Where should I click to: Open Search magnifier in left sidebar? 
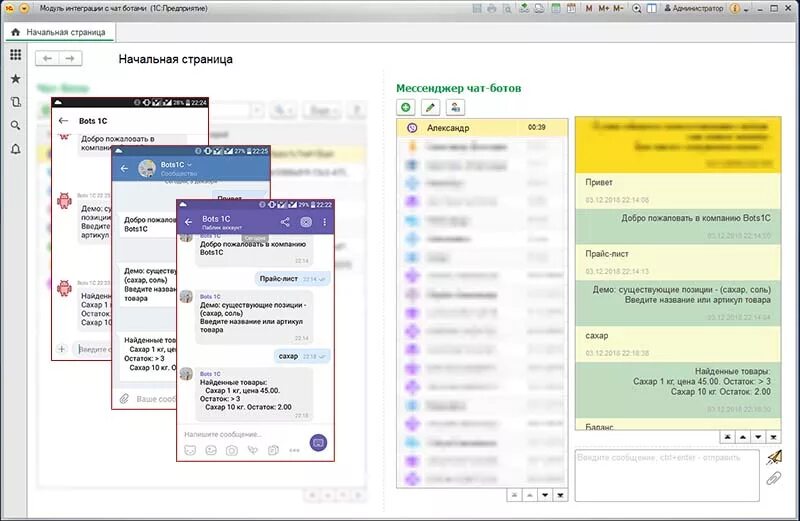click(x=15, y=126)
